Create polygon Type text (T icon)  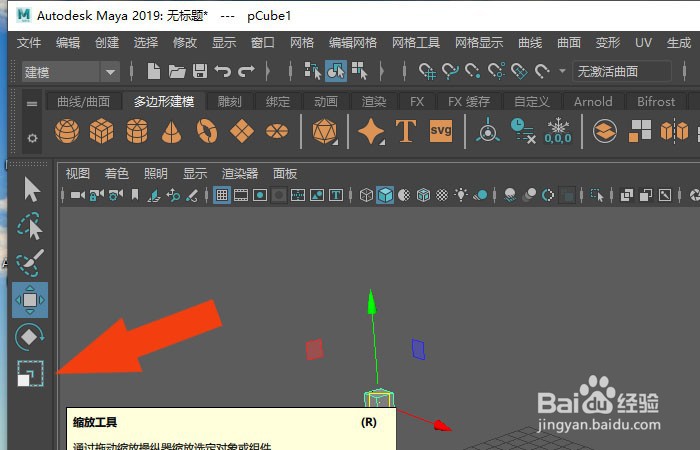coord(406,131)
